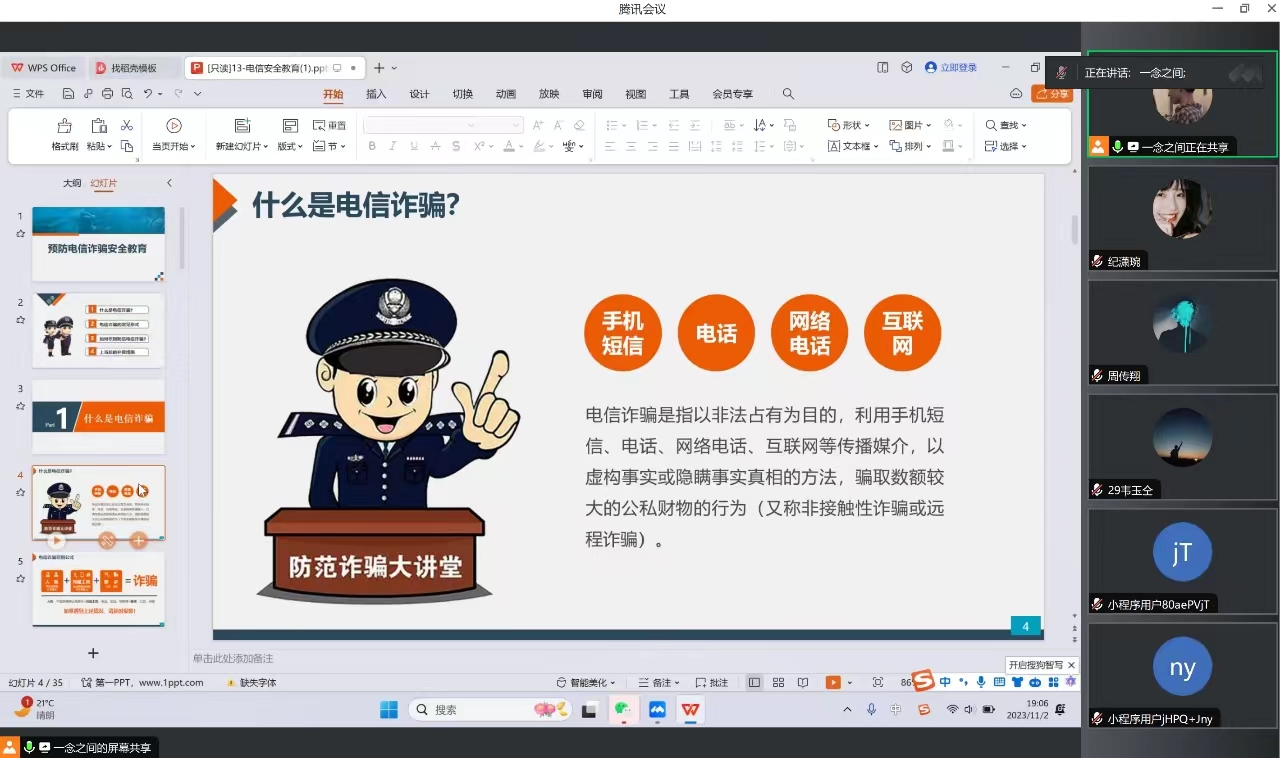This screenshot has height=758, width=1280.
Task: Open WeChat from the taskbar
Action: coord(622,709)
